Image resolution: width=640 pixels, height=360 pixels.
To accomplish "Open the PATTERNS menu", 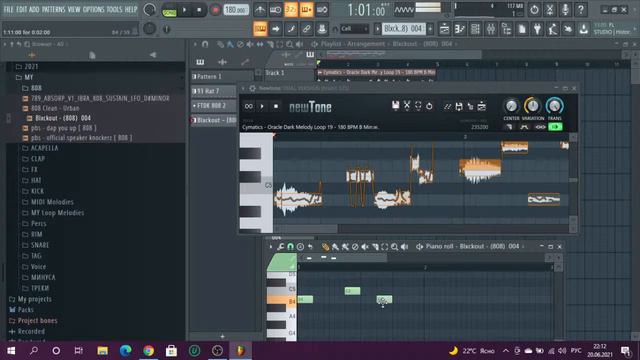I will point(53,9).
